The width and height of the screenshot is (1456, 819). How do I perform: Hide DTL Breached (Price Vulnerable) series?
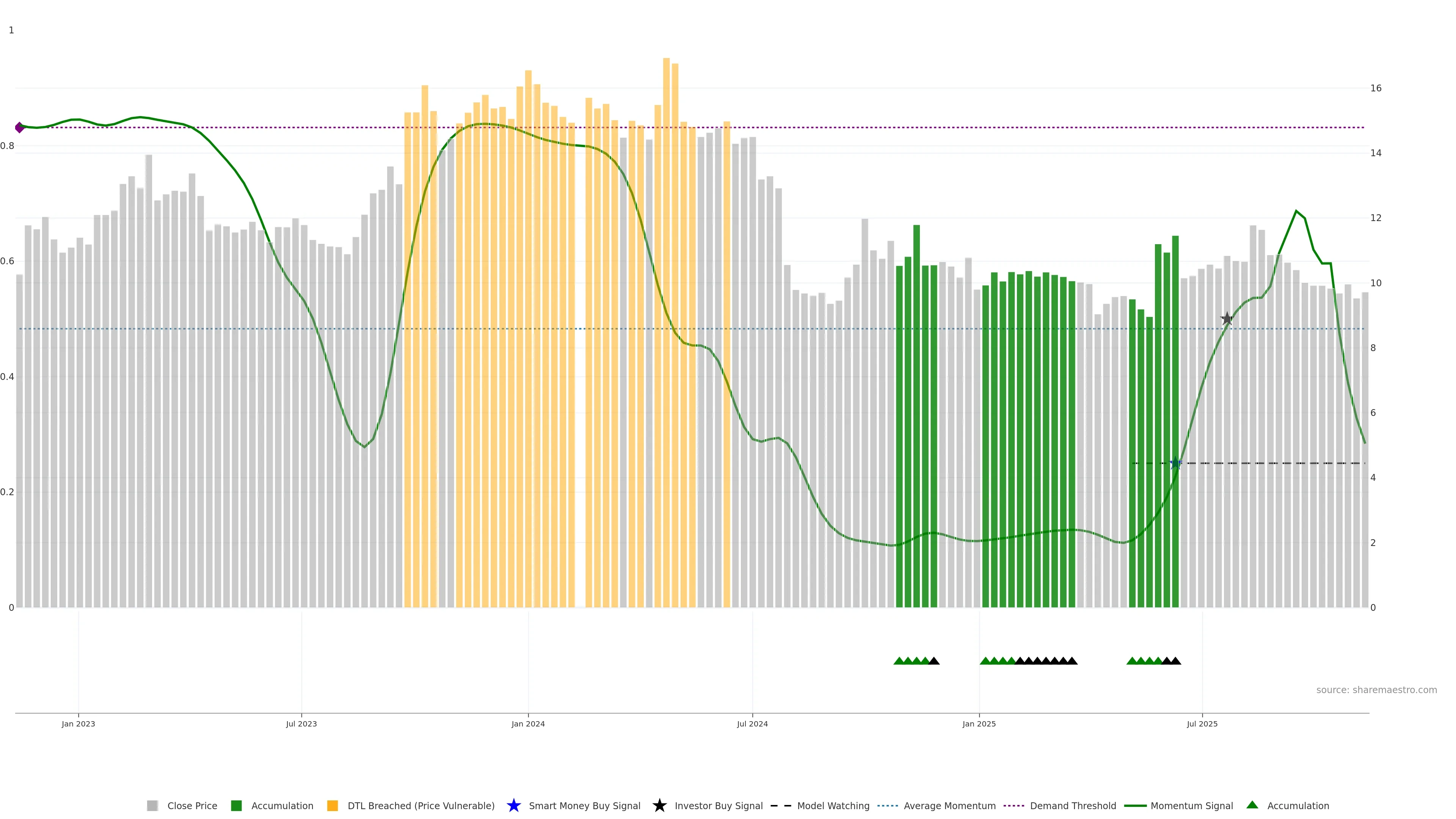pos(420,805)
